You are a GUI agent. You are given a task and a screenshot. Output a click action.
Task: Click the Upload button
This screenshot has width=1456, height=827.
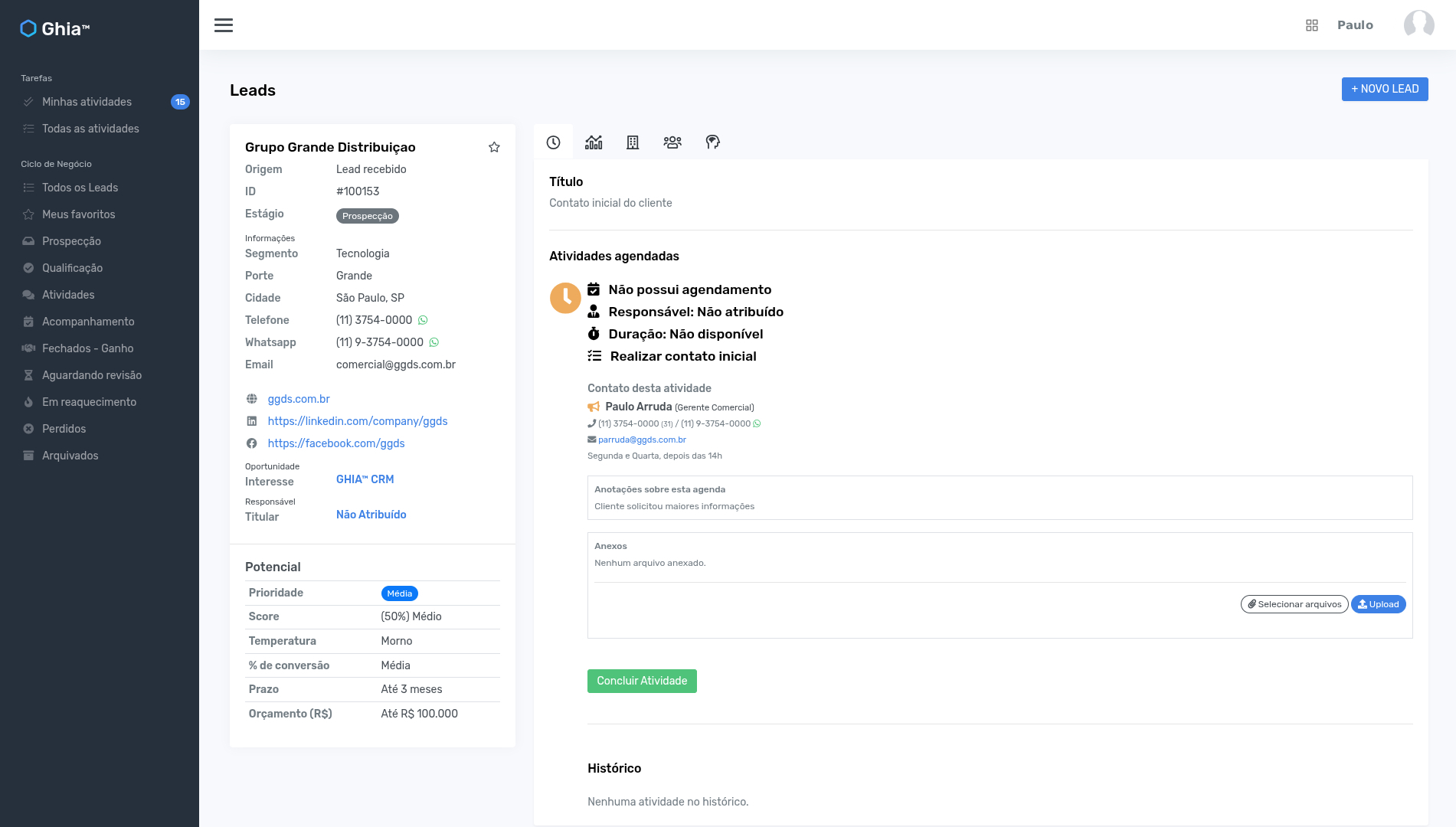[1378, 604]
